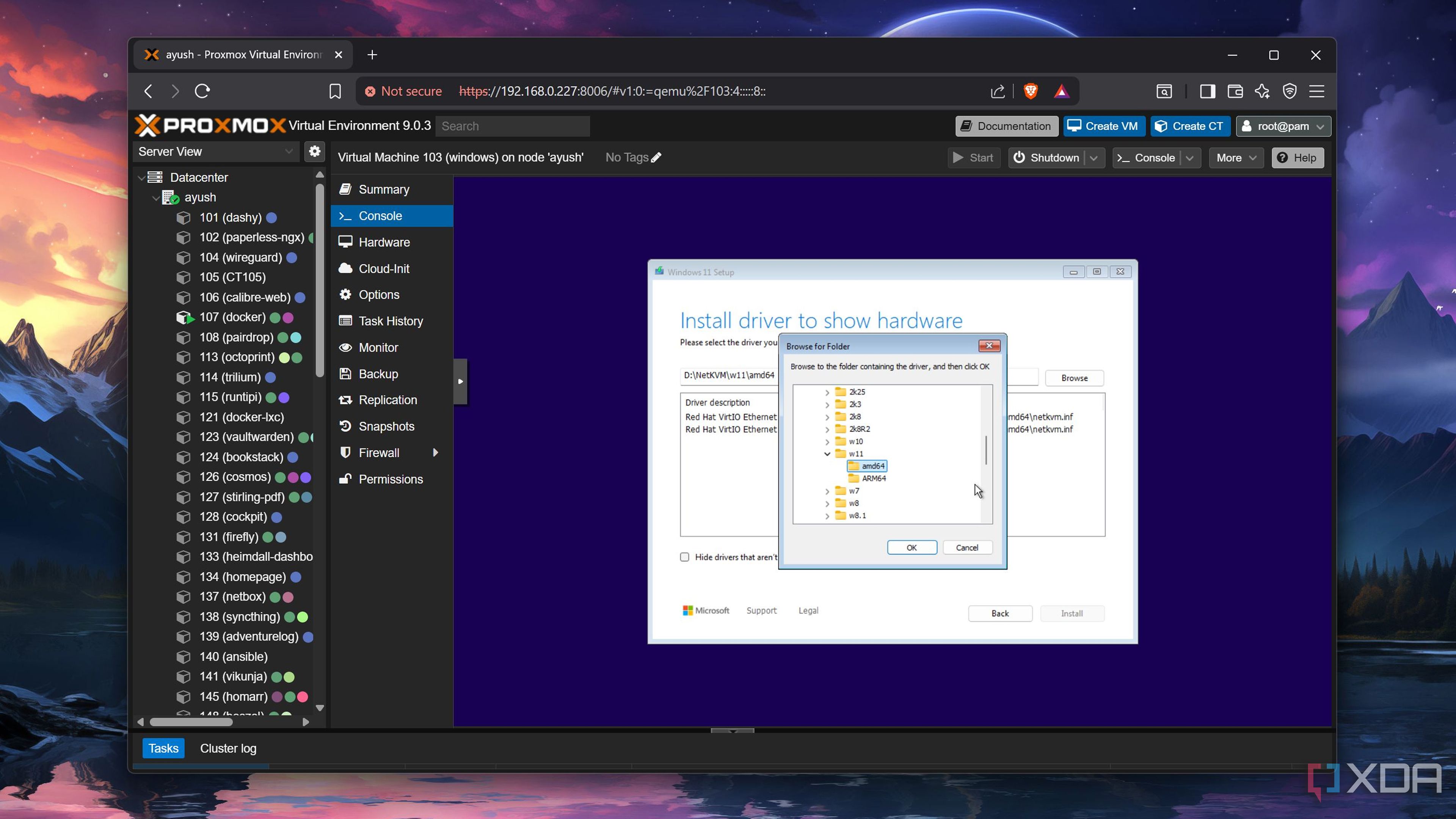Go back in browser history
1456x819 pixels.
coord(148,91)
